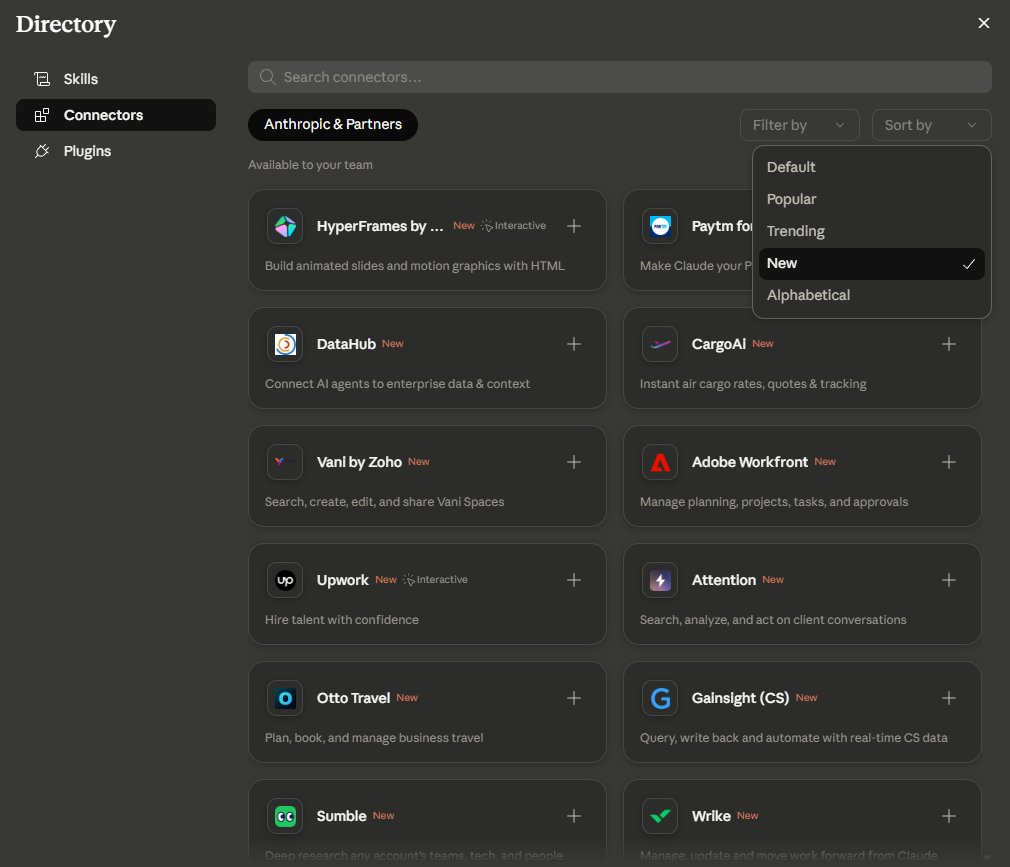Viewport: 1010px width, 867px height.
Task: Click the Skills scroll icon
Action: pos(42,79)
